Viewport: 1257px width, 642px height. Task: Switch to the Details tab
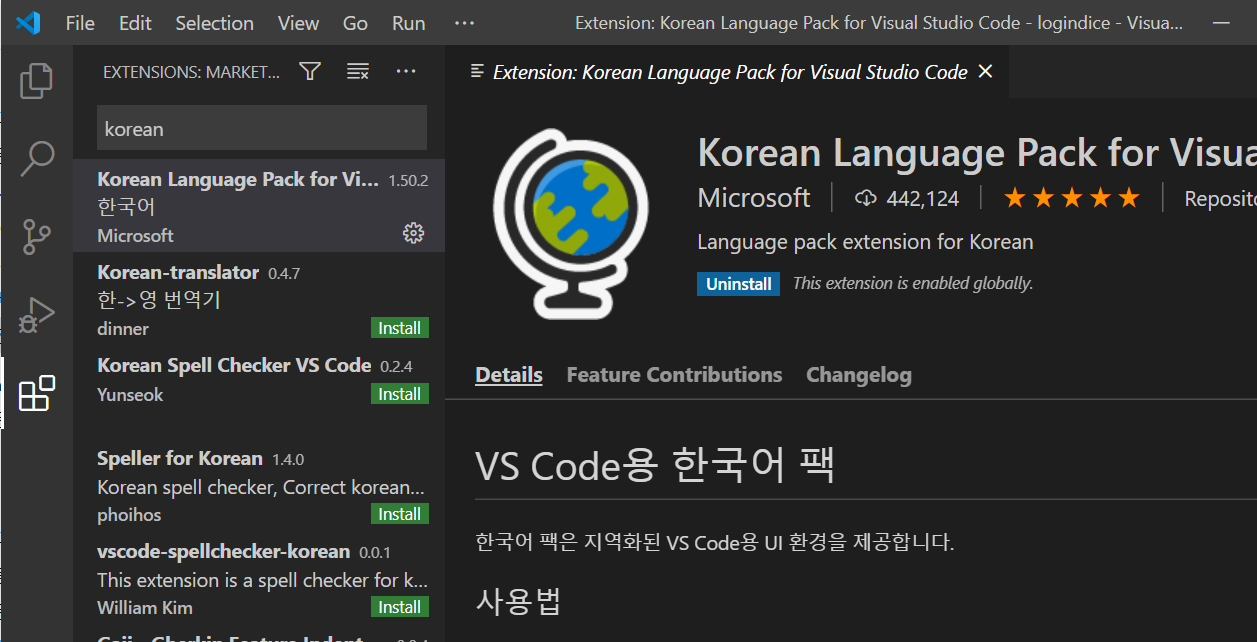coord(509,375)
